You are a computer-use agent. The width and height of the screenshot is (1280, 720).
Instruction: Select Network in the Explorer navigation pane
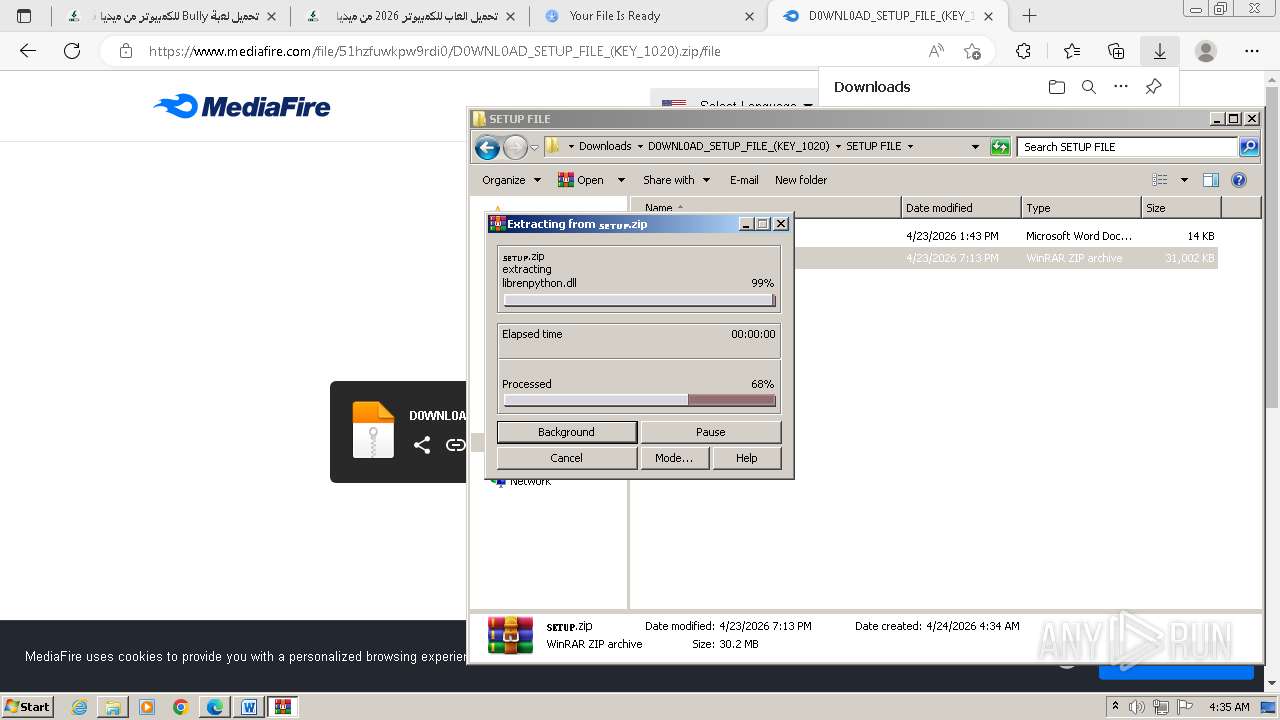coord(530,482)
